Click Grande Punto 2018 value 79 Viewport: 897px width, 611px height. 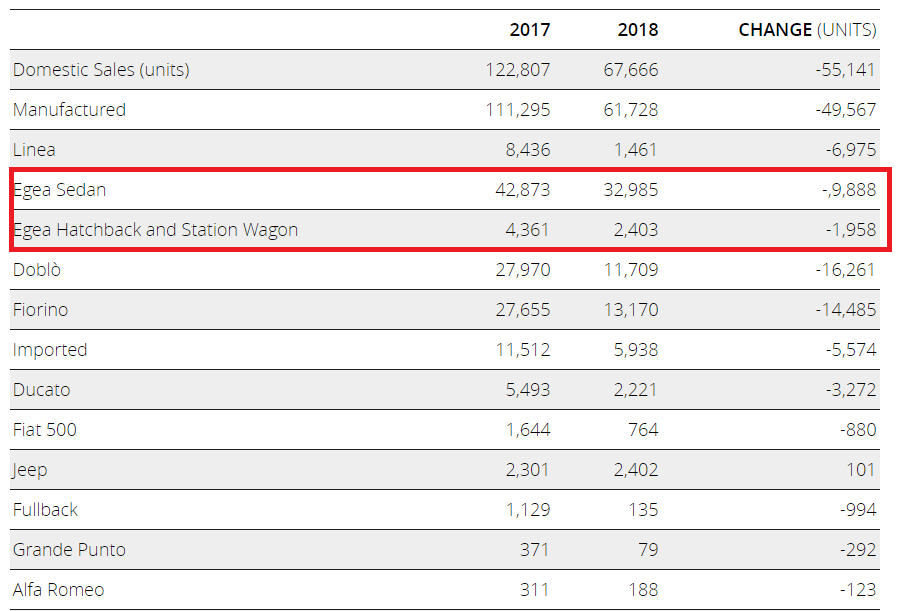(648, 550)
